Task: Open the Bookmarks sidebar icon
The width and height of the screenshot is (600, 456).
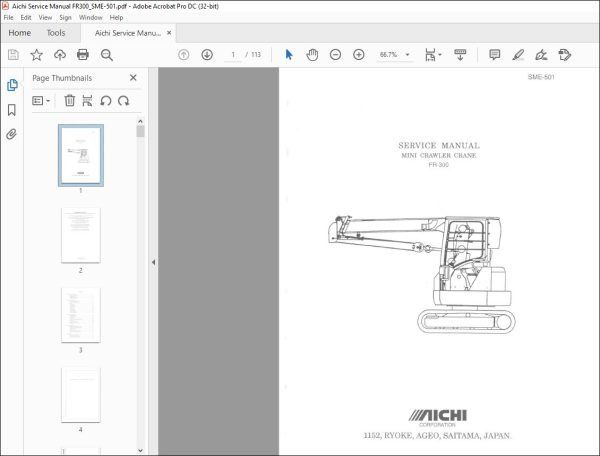Action: (12, 110)
